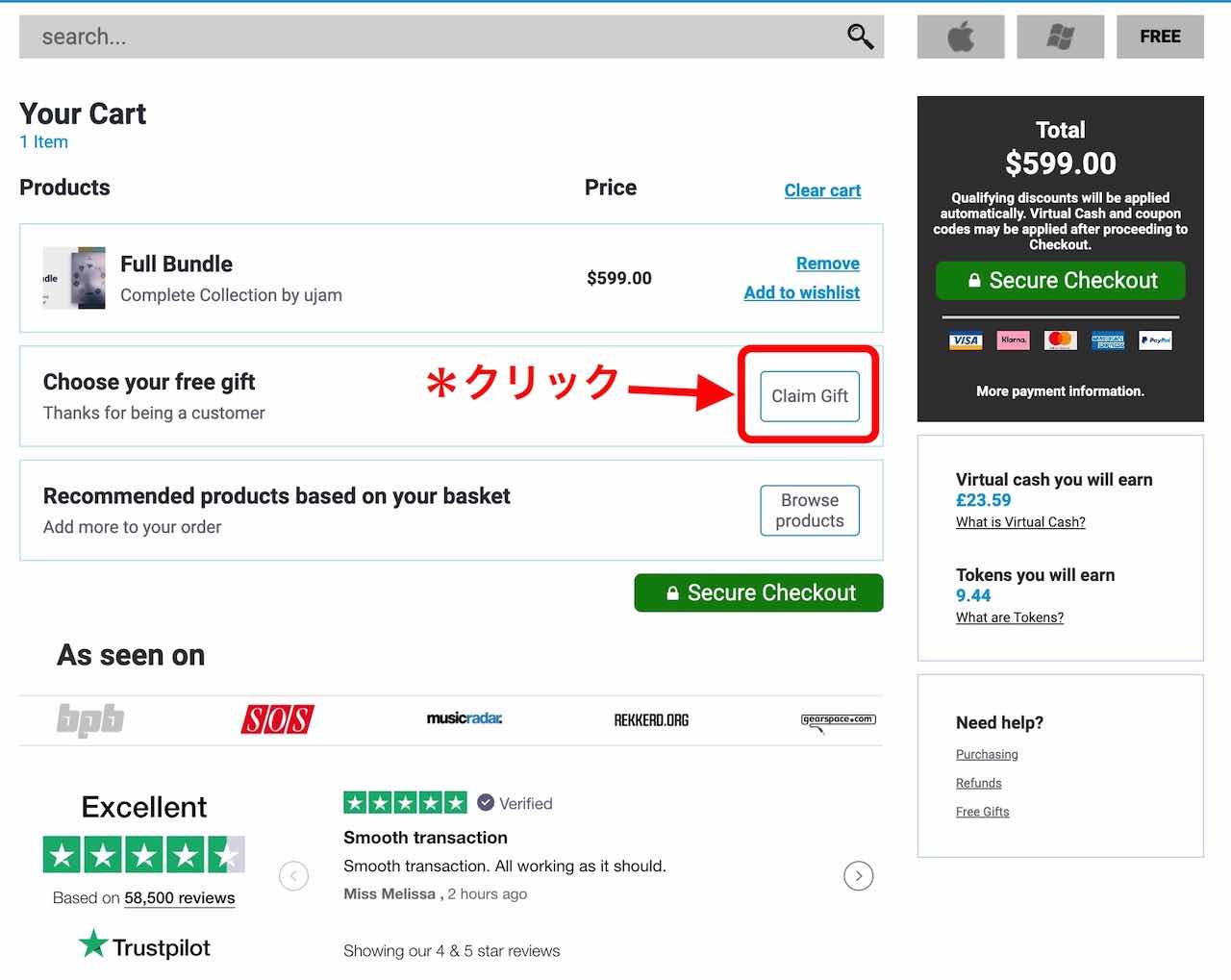Open the MusicRadar logo

coord(465,718)
